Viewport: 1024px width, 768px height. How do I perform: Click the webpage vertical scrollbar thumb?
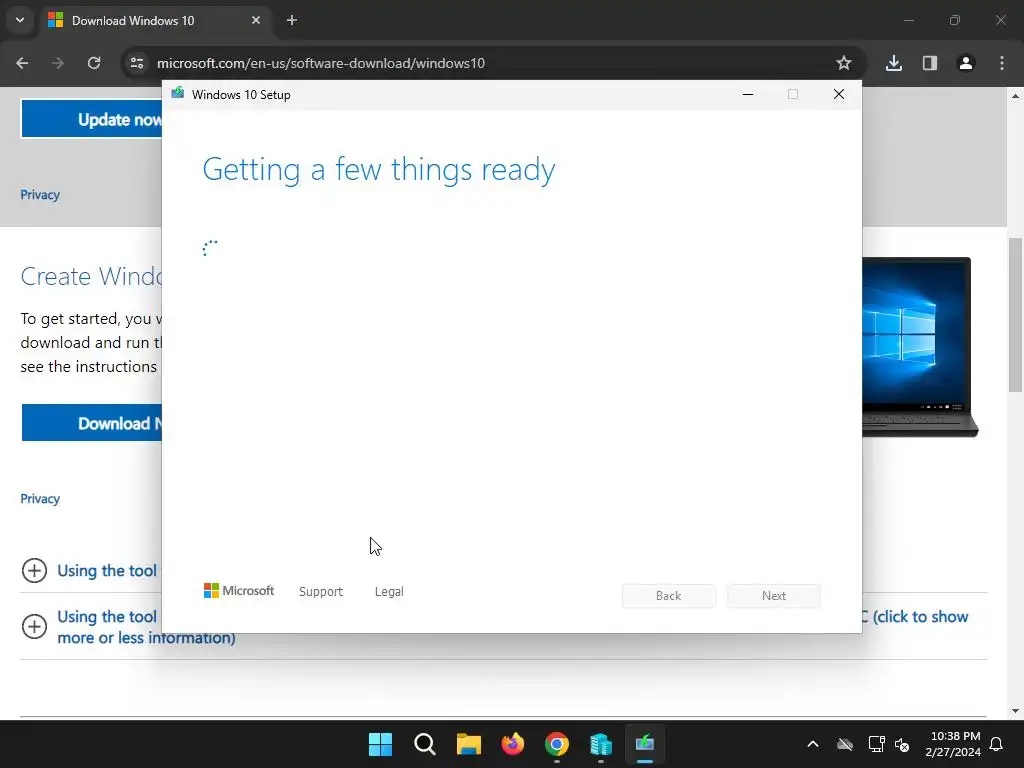(x=1016, y=315)
